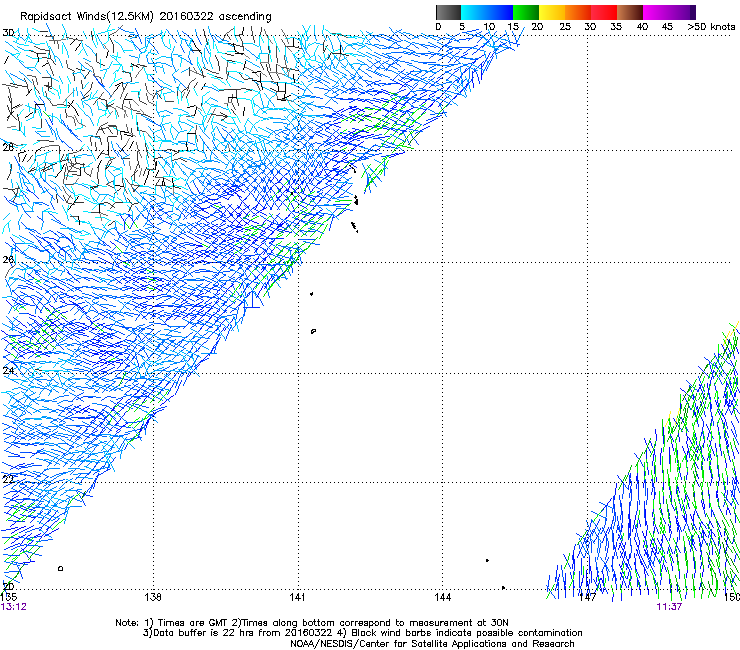
Task: Click the purple 13:12 time stamp
Action: coord(14,607)
